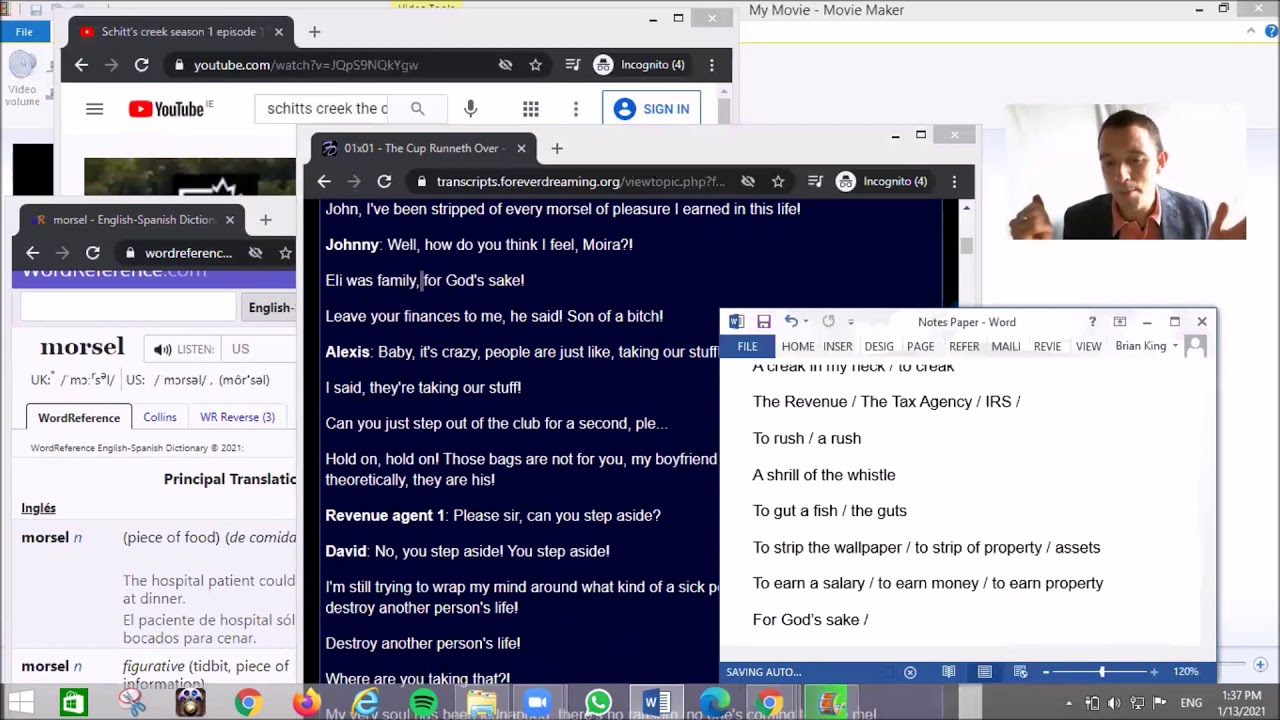
Task: Open Spotify from the taskbar
Action: (x=424, y=703)
